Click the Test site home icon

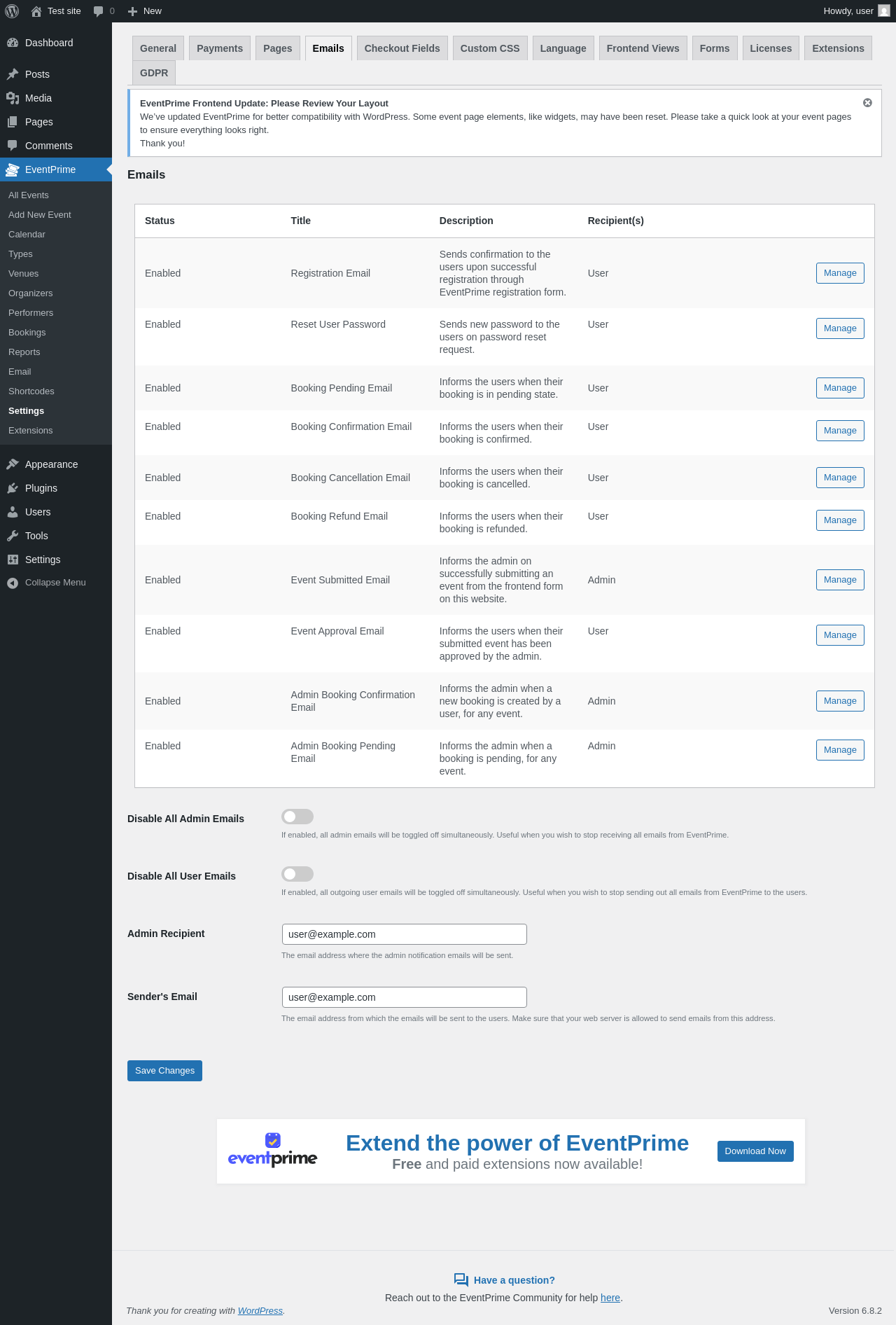point(36,11)
